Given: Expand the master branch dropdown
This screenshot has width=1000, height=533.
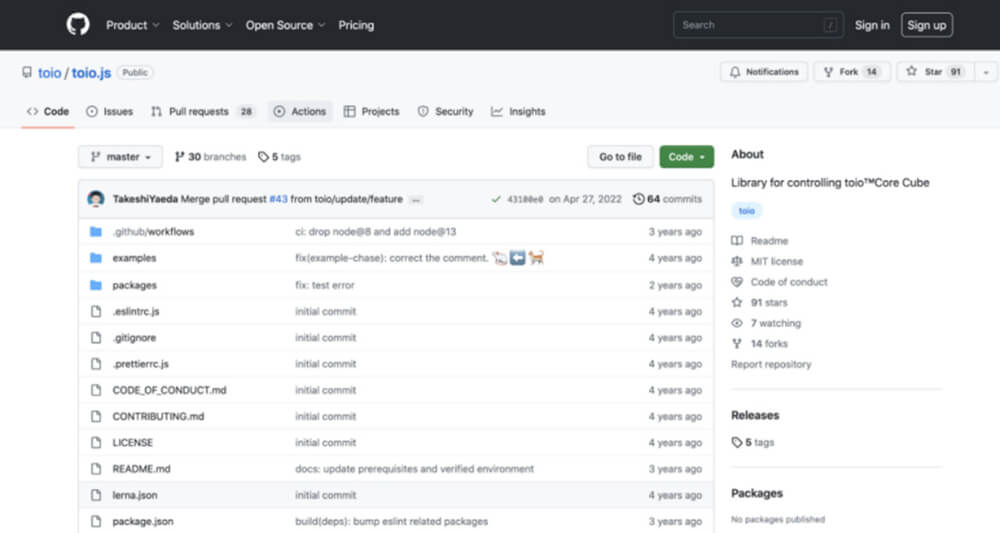Looking at the screenshot, I should click(x=121, y=157).
